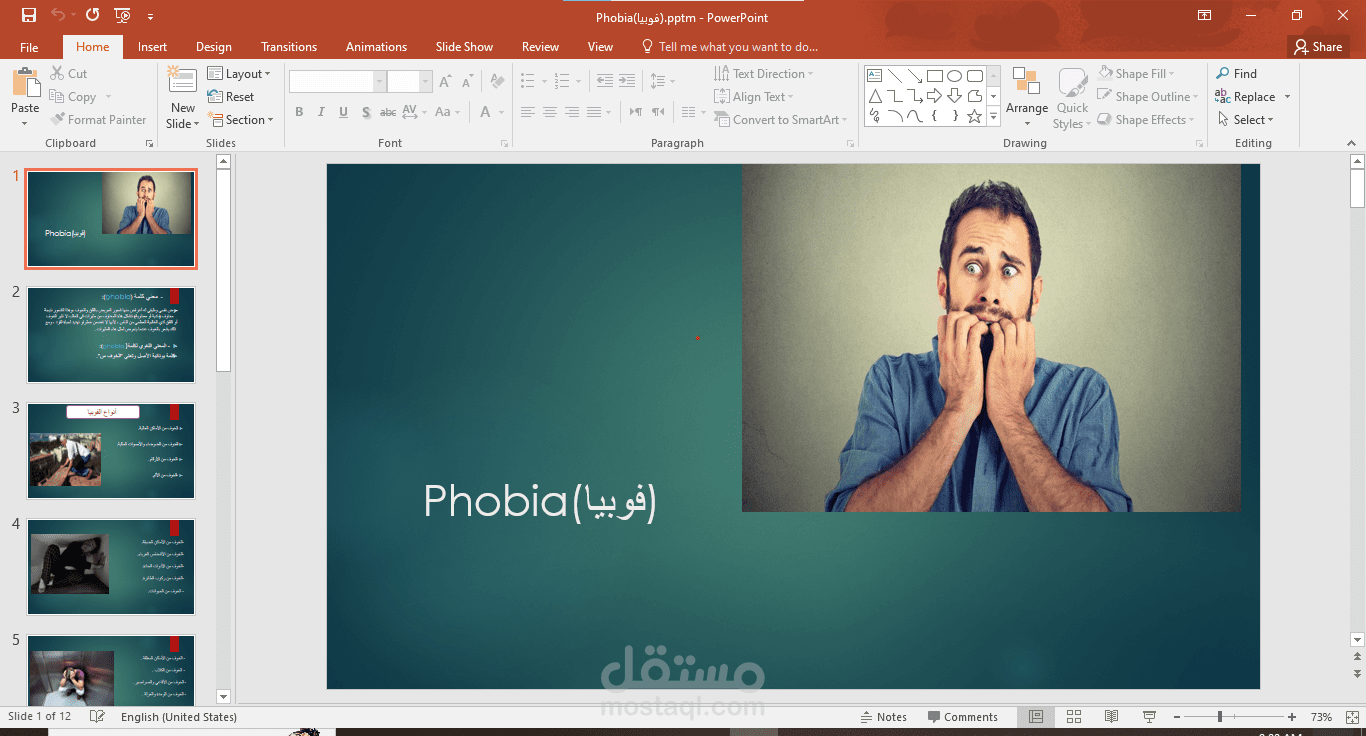The image size is (1366, 736).
Task: Open Shape Fill dropdown
Action: pyautogui.click(x=1136, y=74)
